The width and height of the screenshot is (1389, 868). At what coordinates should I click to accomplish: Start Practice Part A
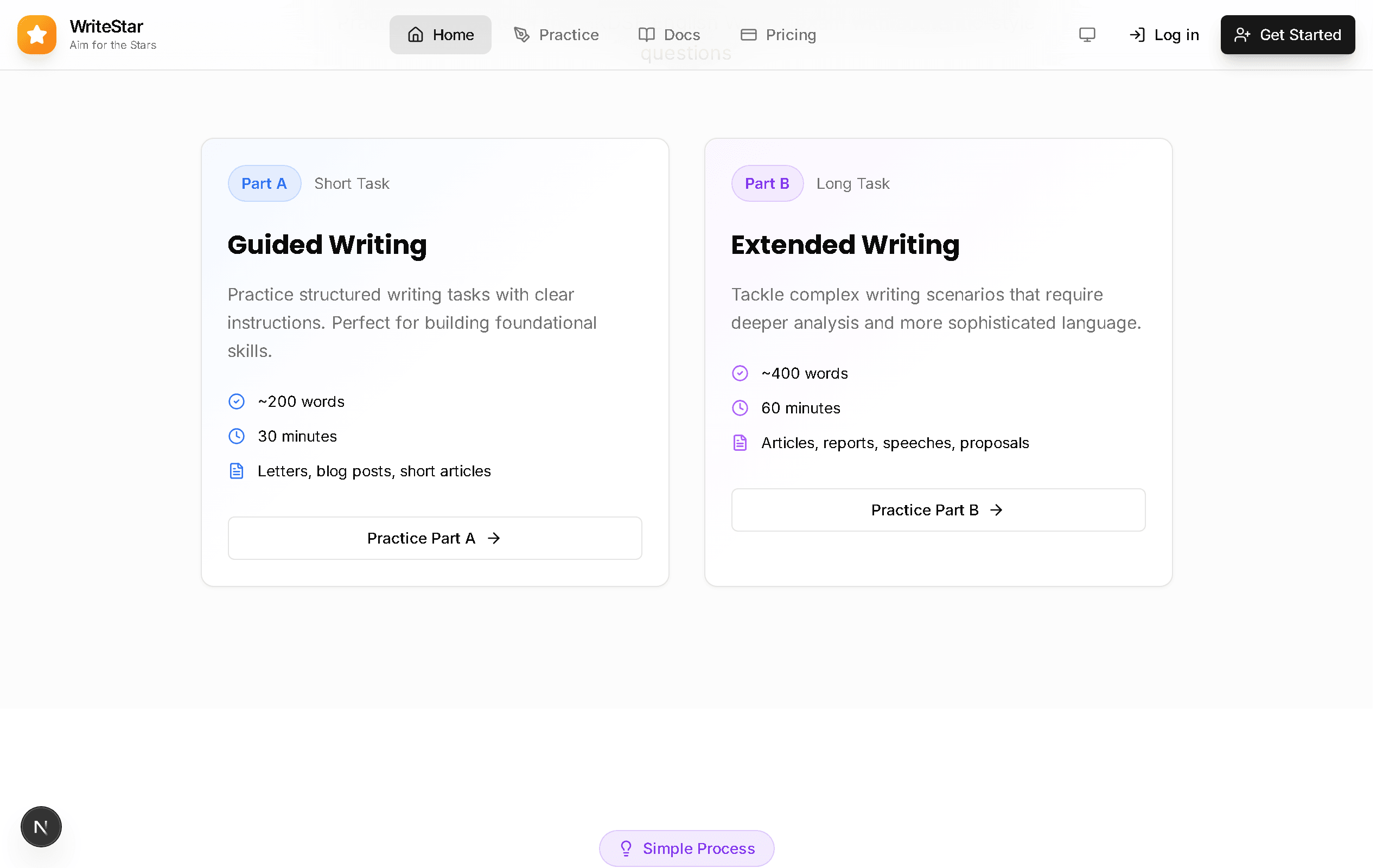coord(435,538)
